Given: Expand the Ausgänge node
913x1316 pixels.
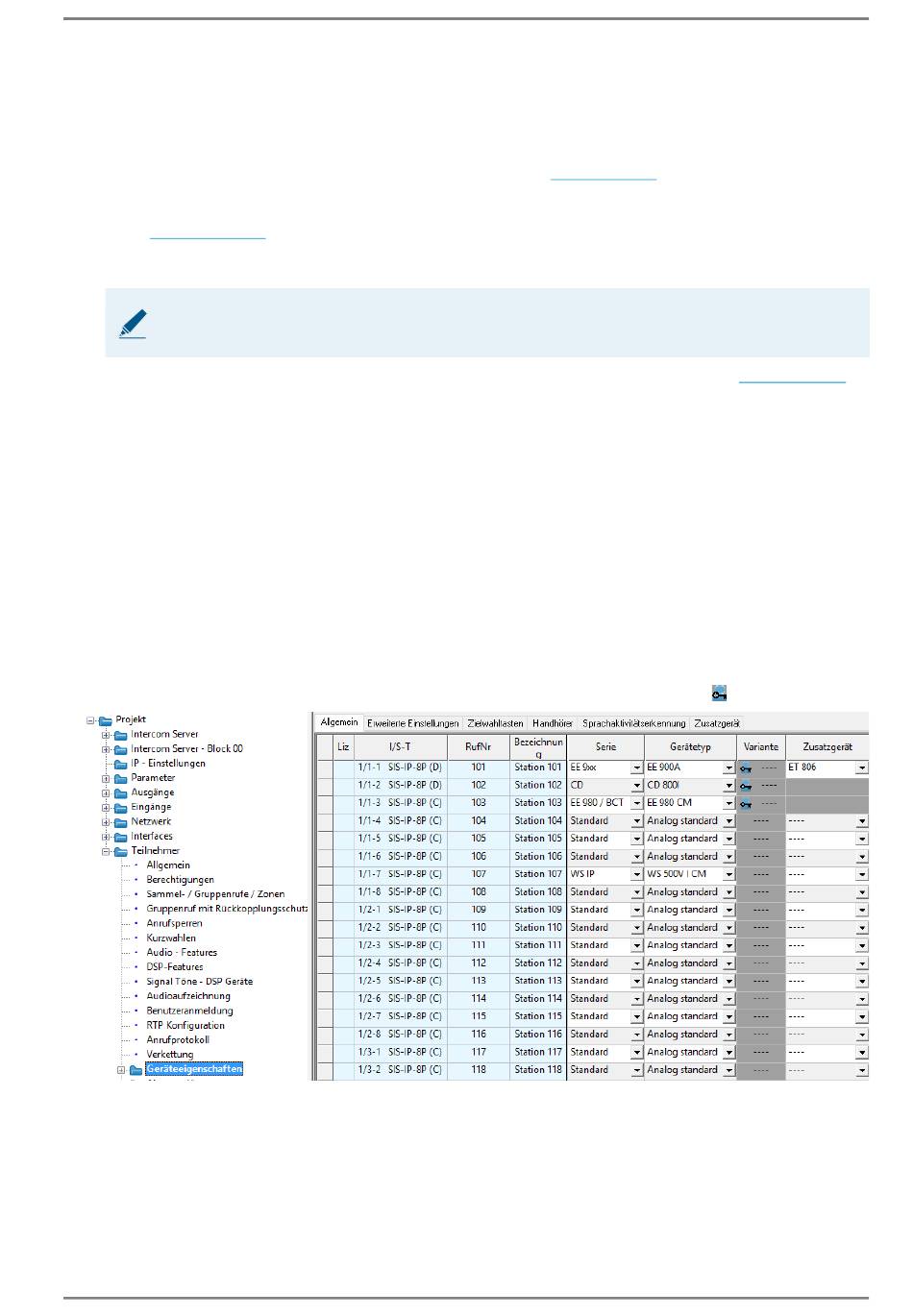Looking at the screenshot, I should click(x=107, y=792).
